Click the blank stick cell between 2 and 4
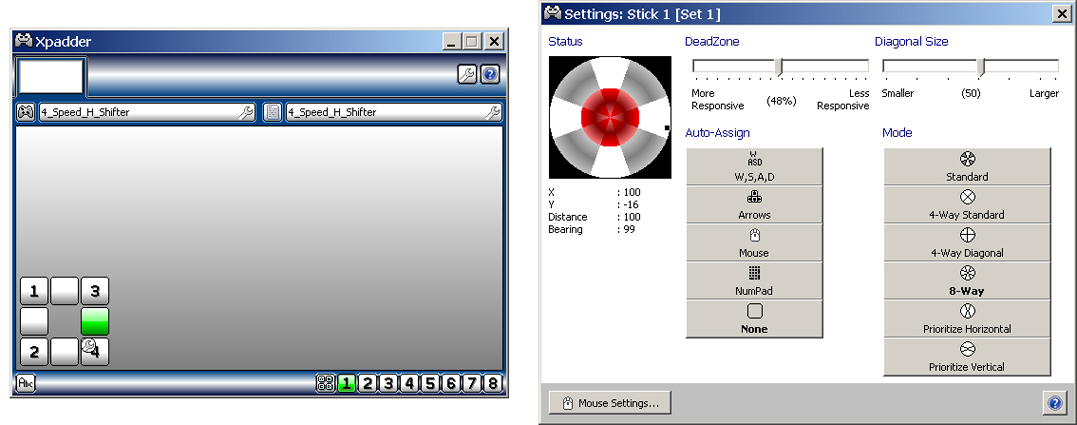 click(65, 352)
